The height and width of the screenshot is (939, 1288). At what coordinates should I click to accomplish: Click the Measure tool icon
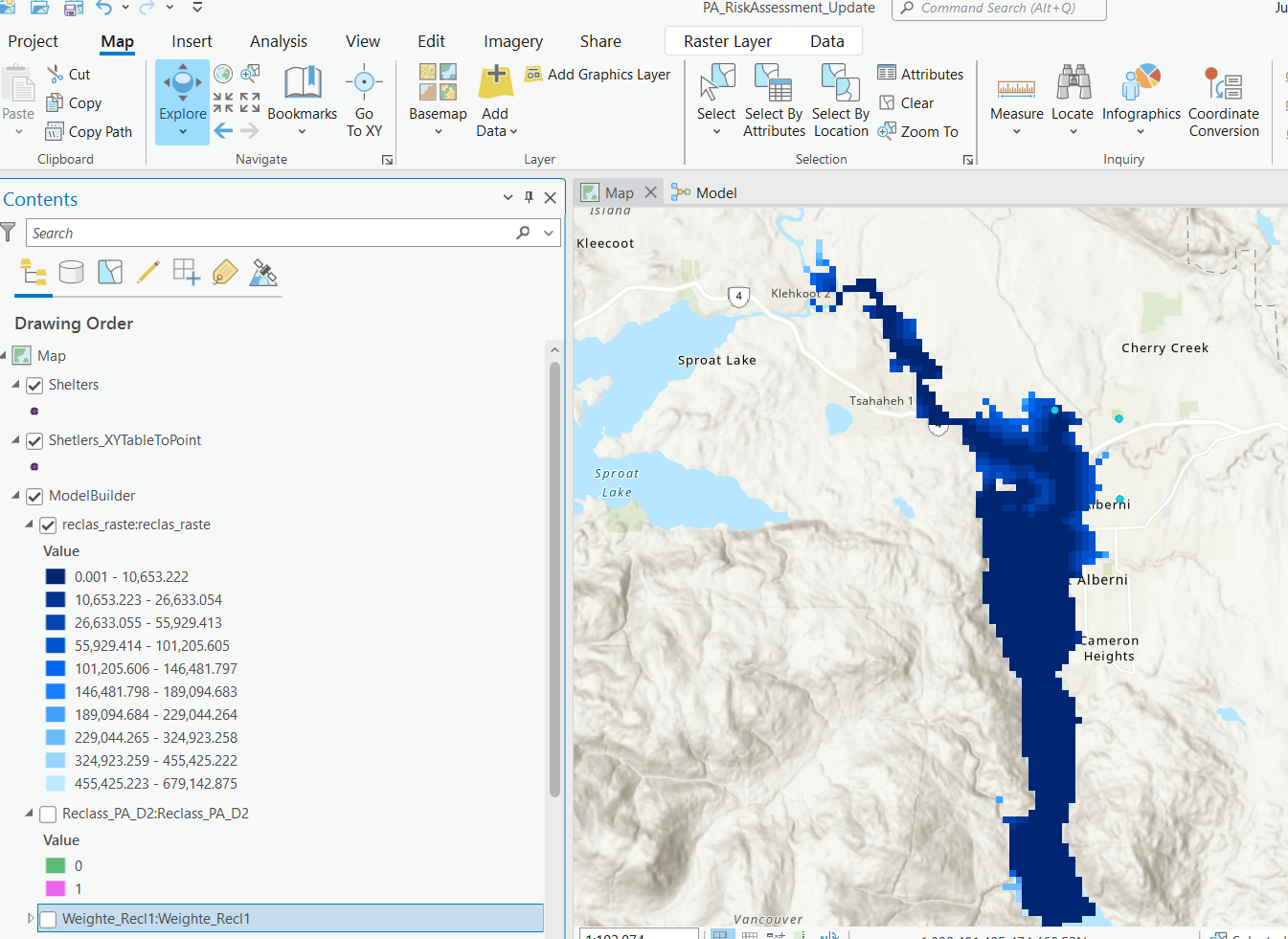tap(1016, 88)
